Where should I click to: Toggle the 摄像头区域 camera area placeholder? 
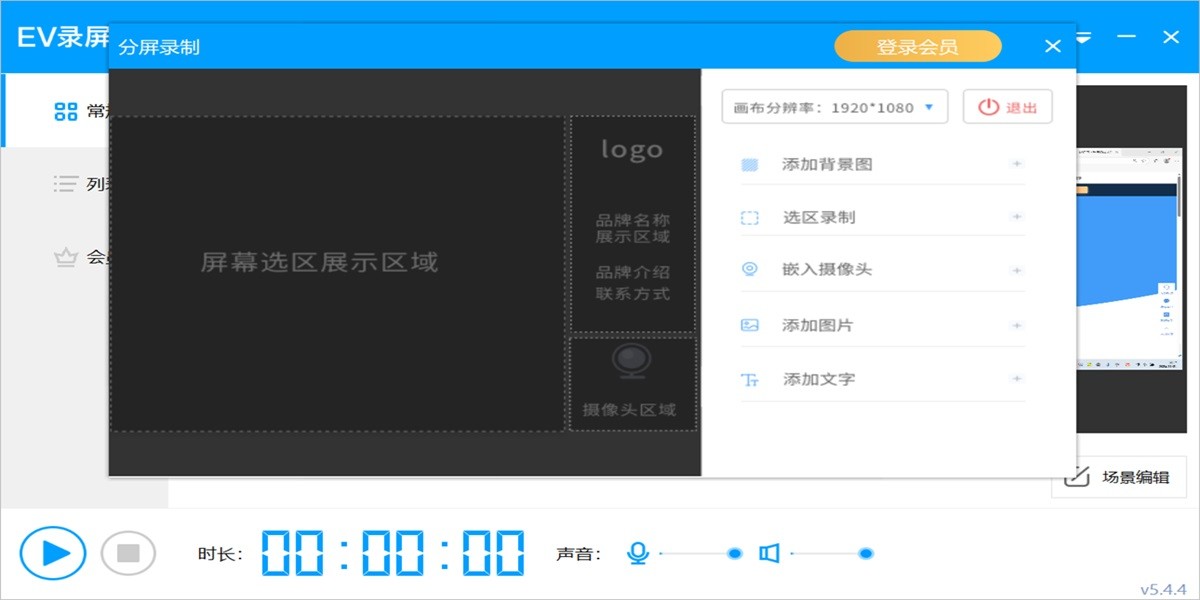click(632, 385)
